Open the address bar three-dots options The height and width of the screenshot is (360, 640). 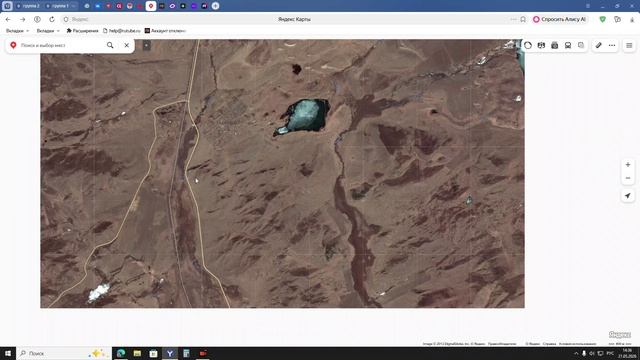[513, 19]
